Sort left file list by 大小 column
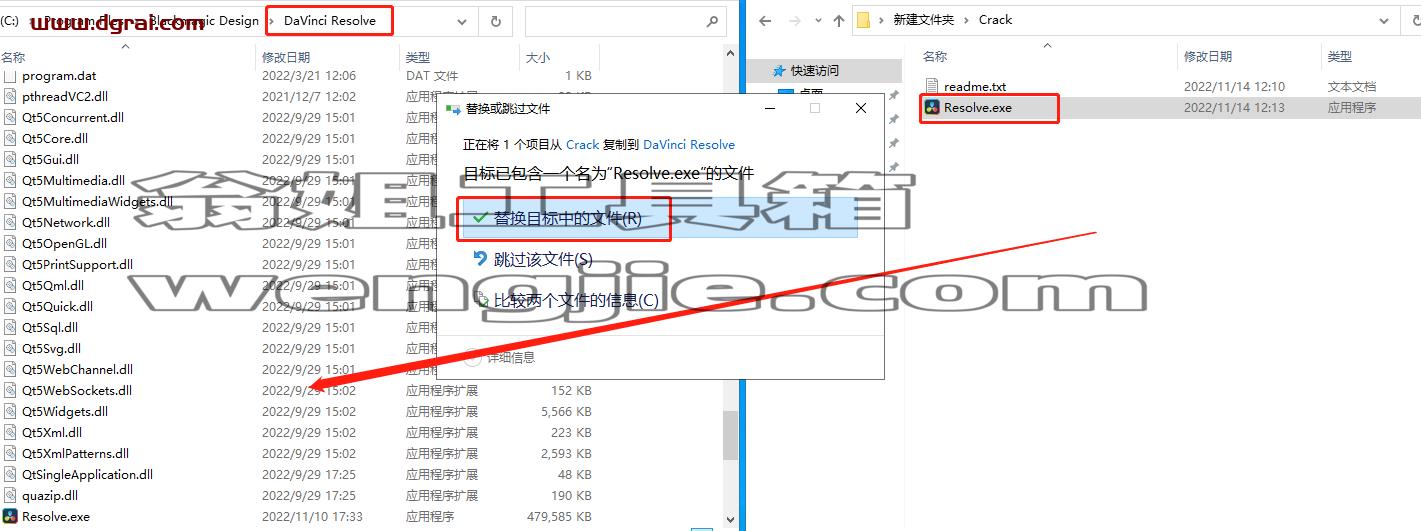This screenshot has height=531, width=1421. pyautogui.click(x=538, y=57)
